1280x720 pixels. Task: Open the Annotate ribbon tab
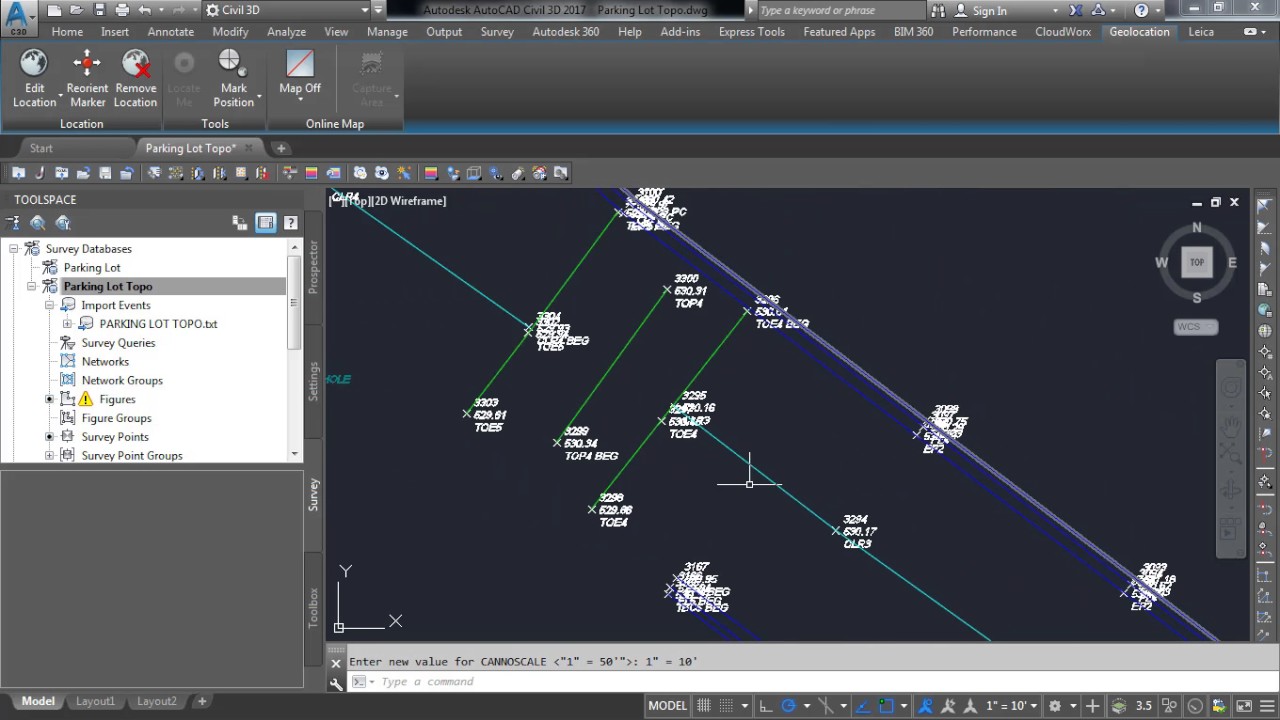coord(171,32)
